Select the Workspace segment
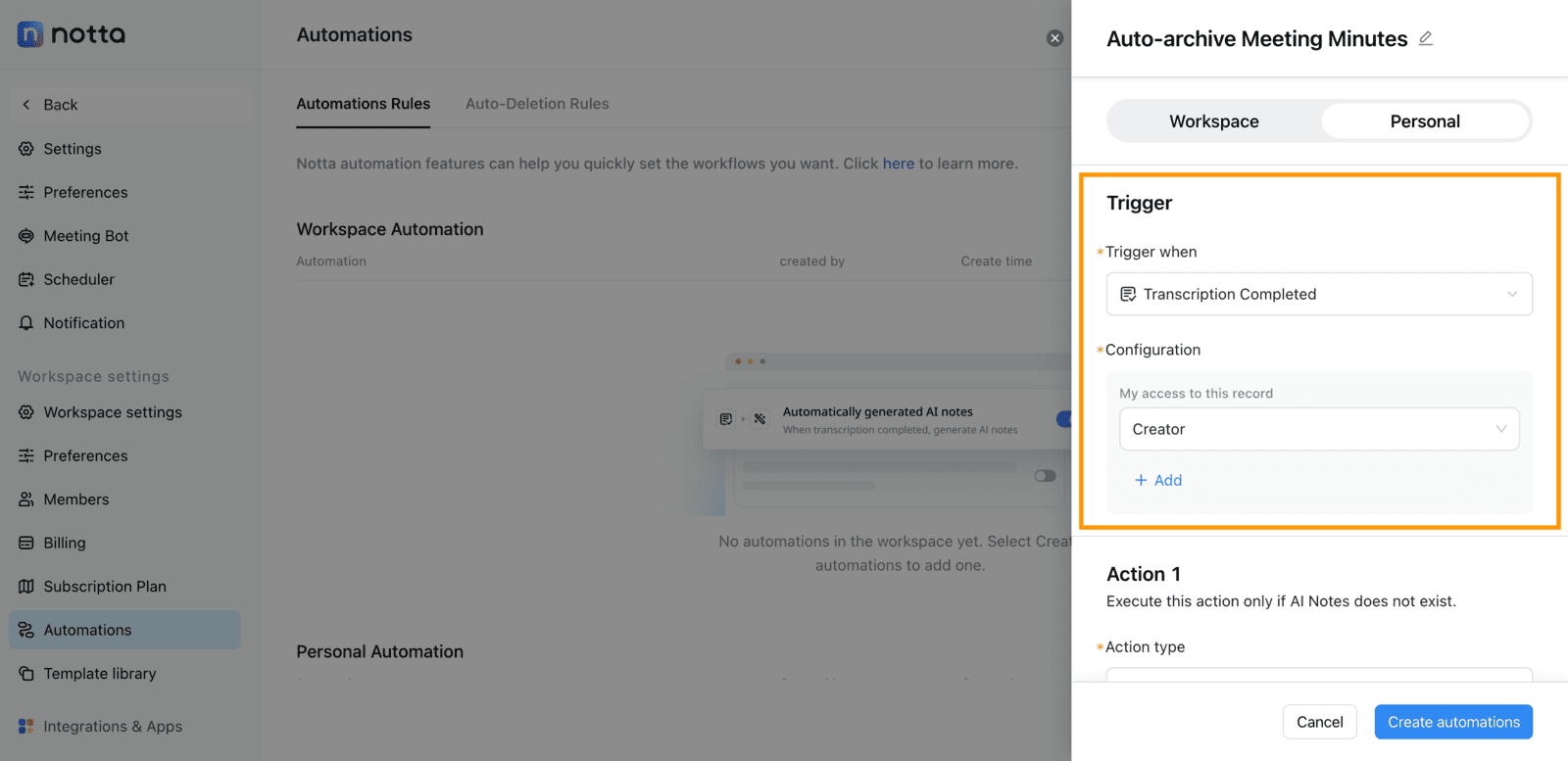 click(x=1214, y=121)
